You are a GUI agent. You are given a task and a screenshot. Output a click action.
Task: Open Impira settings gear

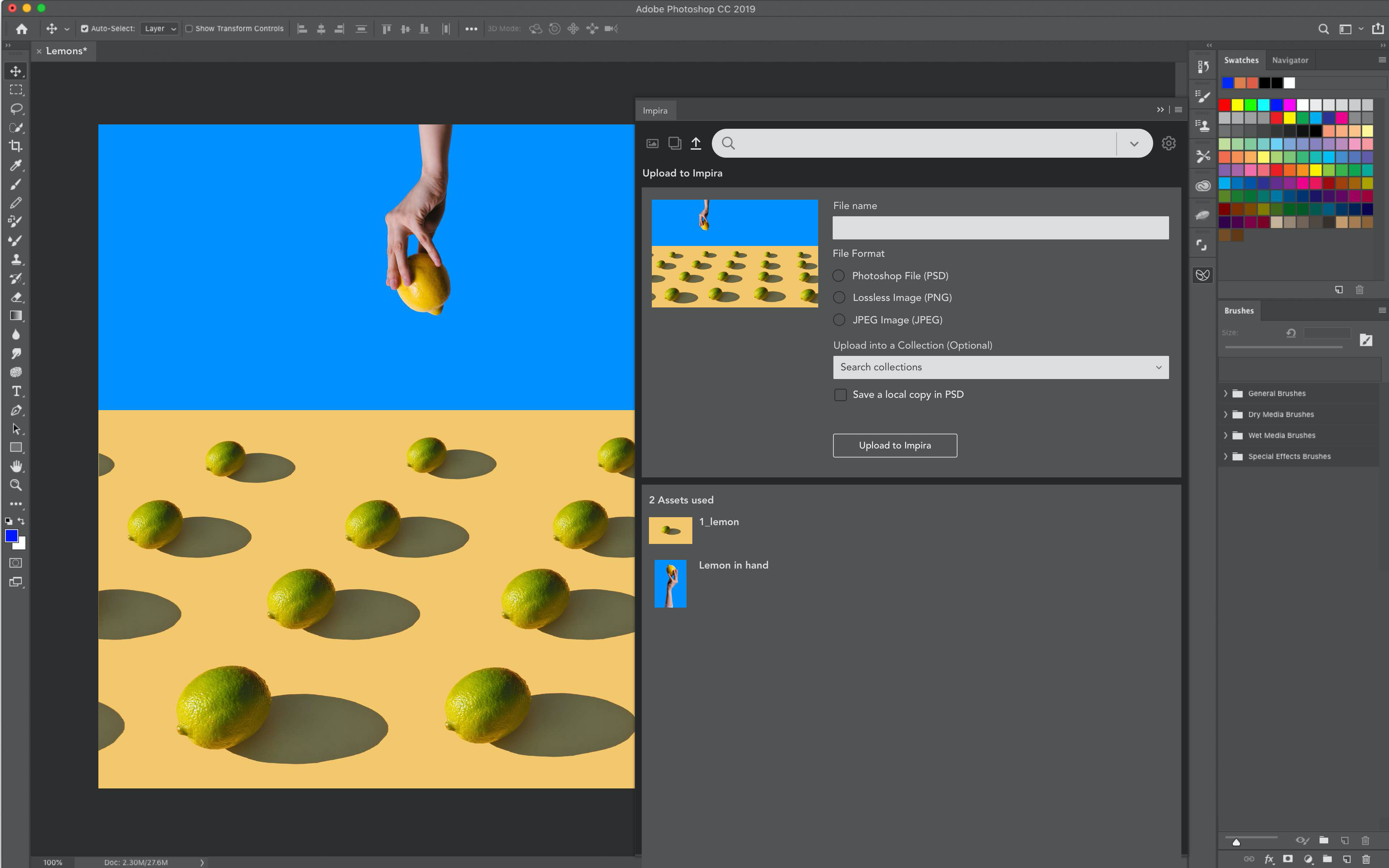(1169, 143)
